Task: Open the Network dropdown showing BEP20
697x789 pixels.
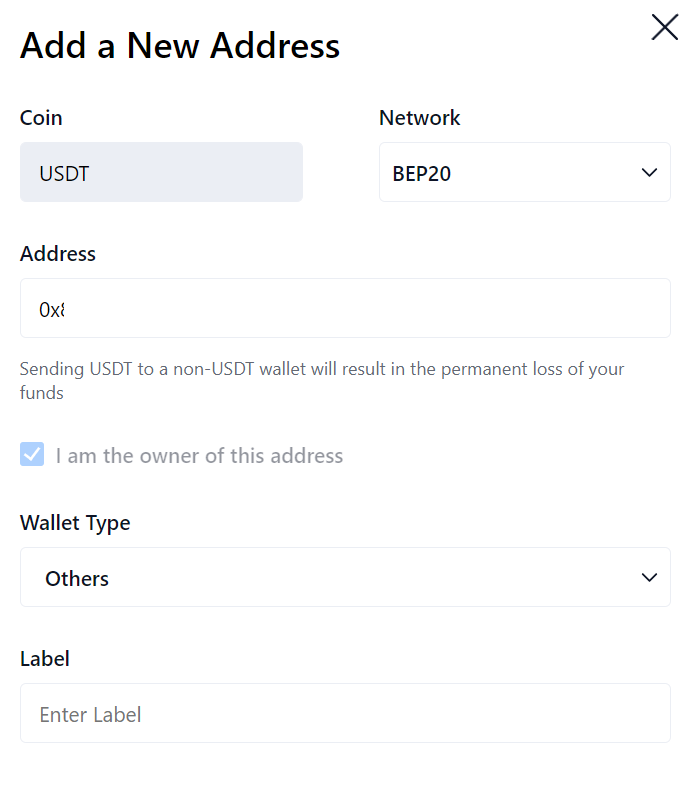Action: click(x=524, y=172)
